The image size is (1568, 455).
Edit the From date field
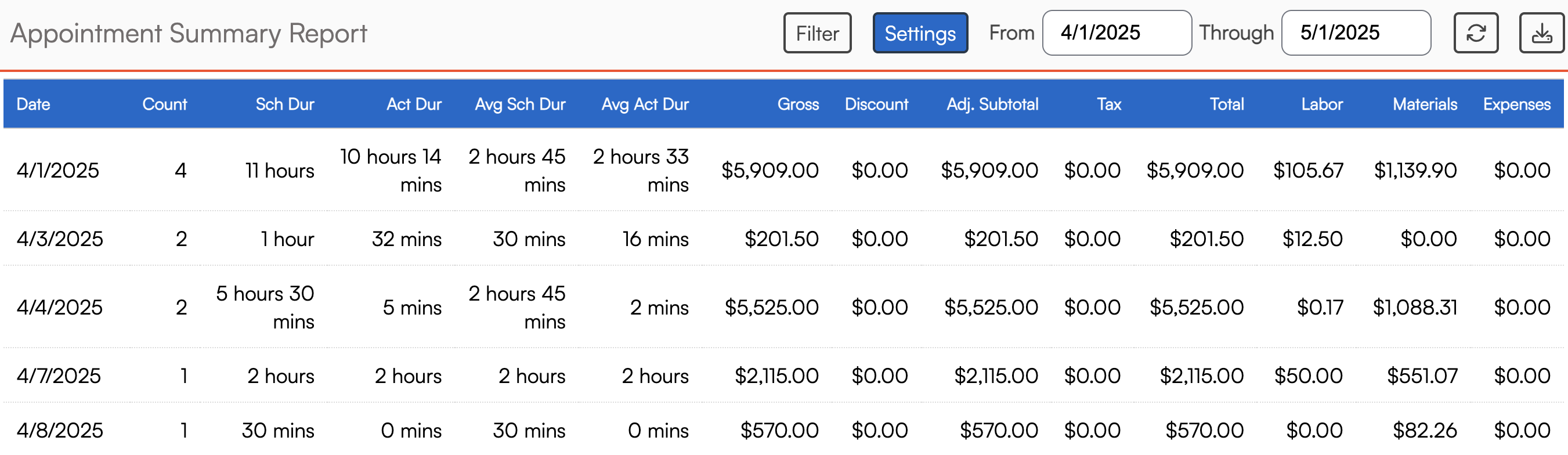tap(1117, 33)
